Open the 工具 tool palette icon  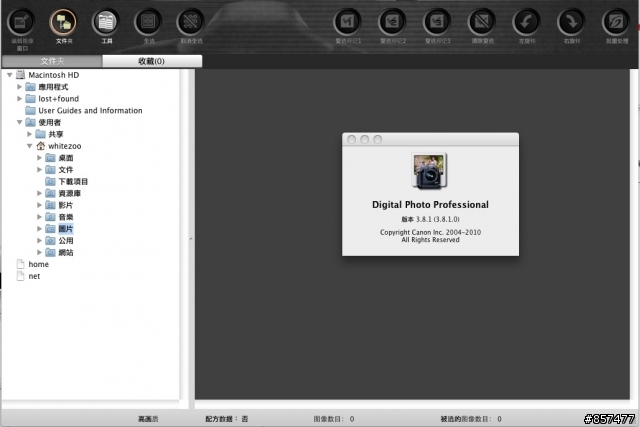coord(106,22)
